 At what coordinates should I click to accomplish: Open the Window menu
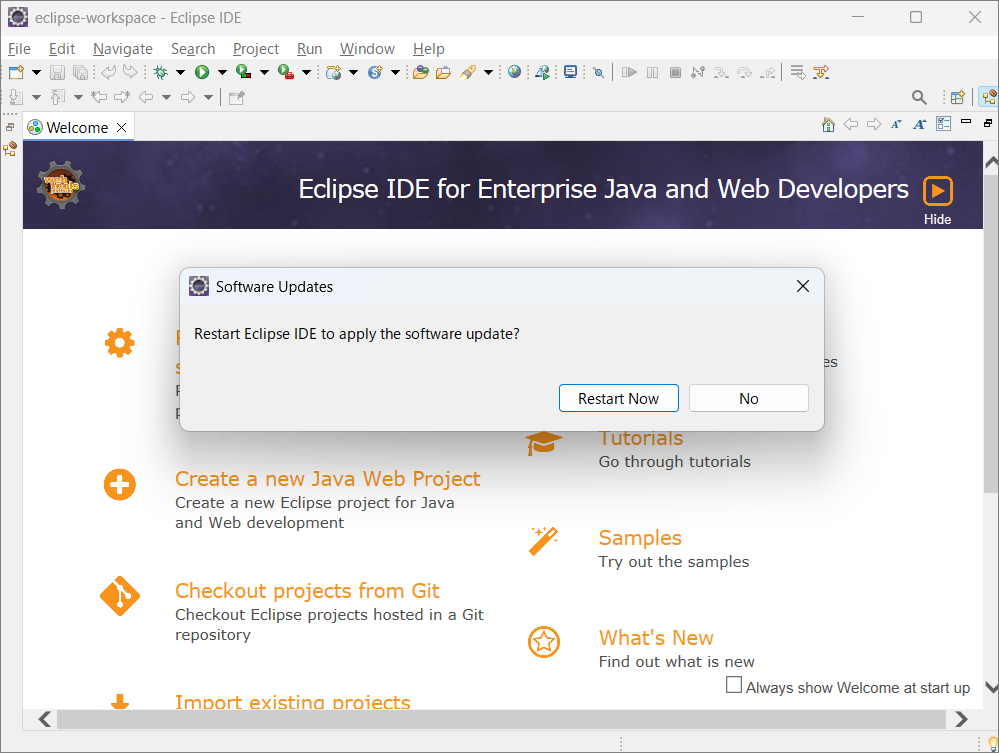pyautogui.click(x=367, y=49)
